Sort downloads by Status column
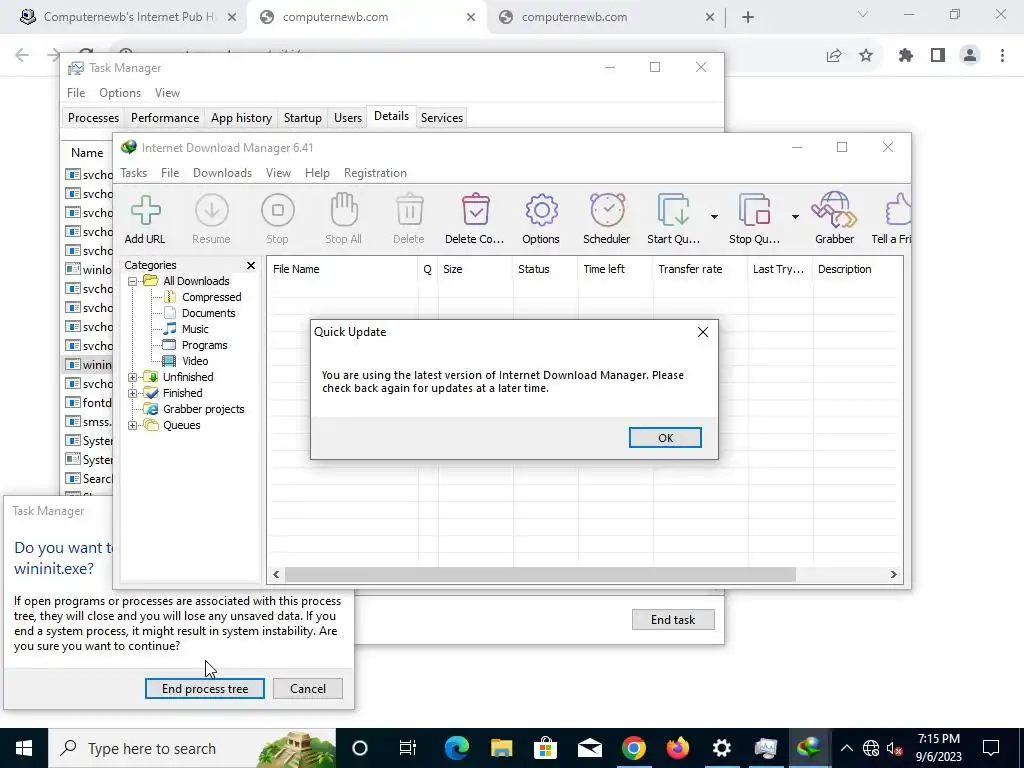 (545, 269)
